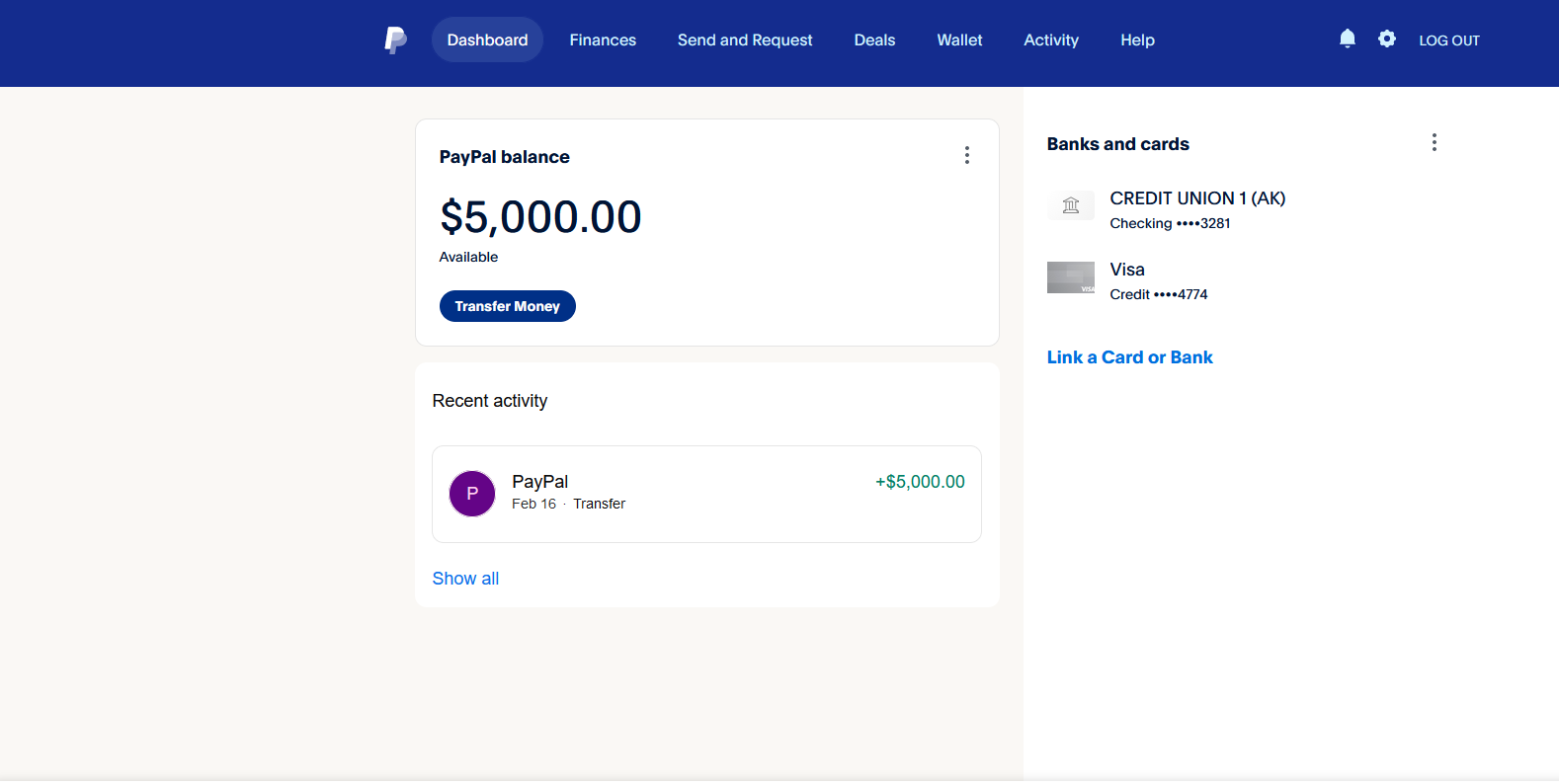Click the PayPal balance heading

pos(504,157)
